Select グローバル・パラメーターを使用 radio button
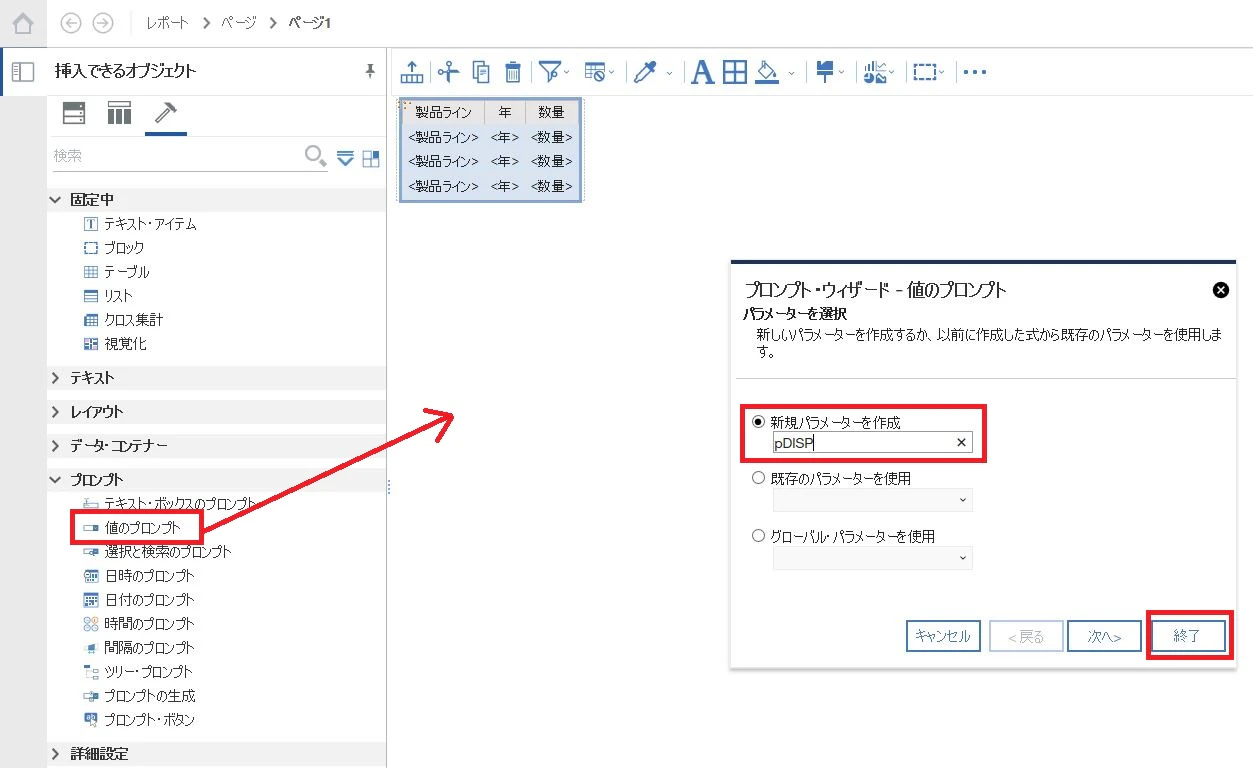 pyautogui.click(x=758, y=536)
